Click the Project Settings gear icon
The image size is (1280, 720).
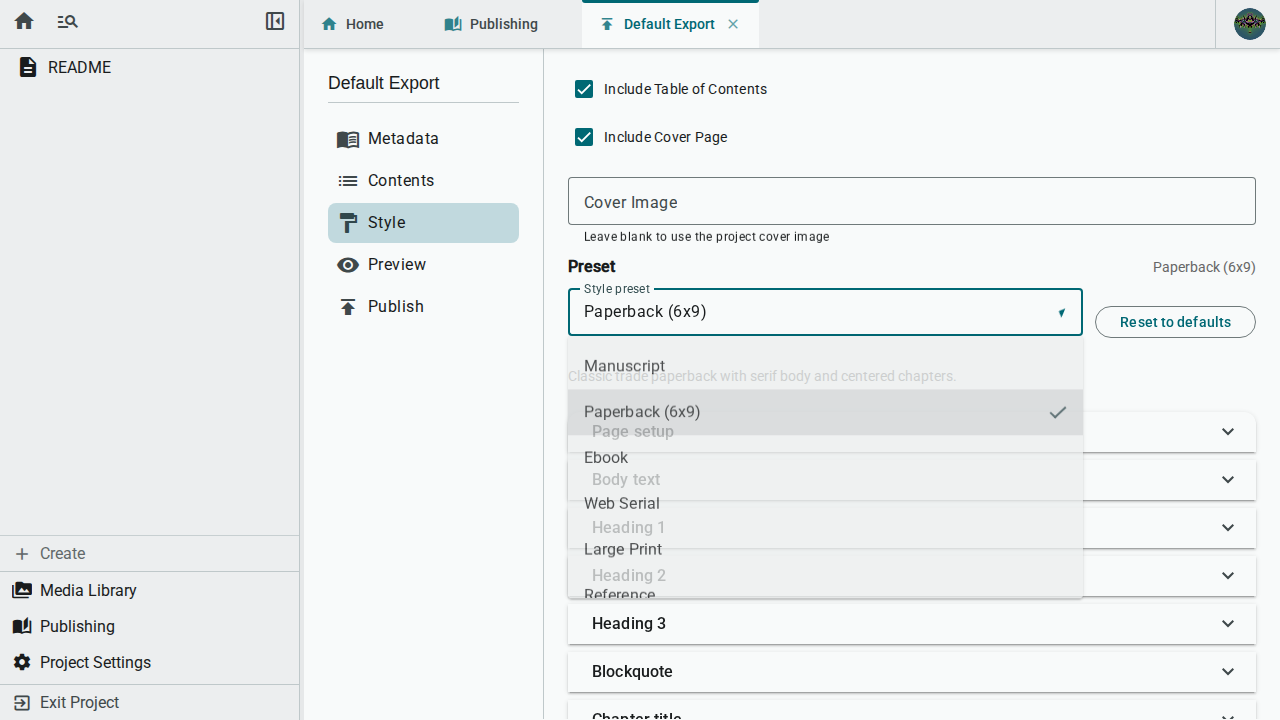click(x=22, y=662)
